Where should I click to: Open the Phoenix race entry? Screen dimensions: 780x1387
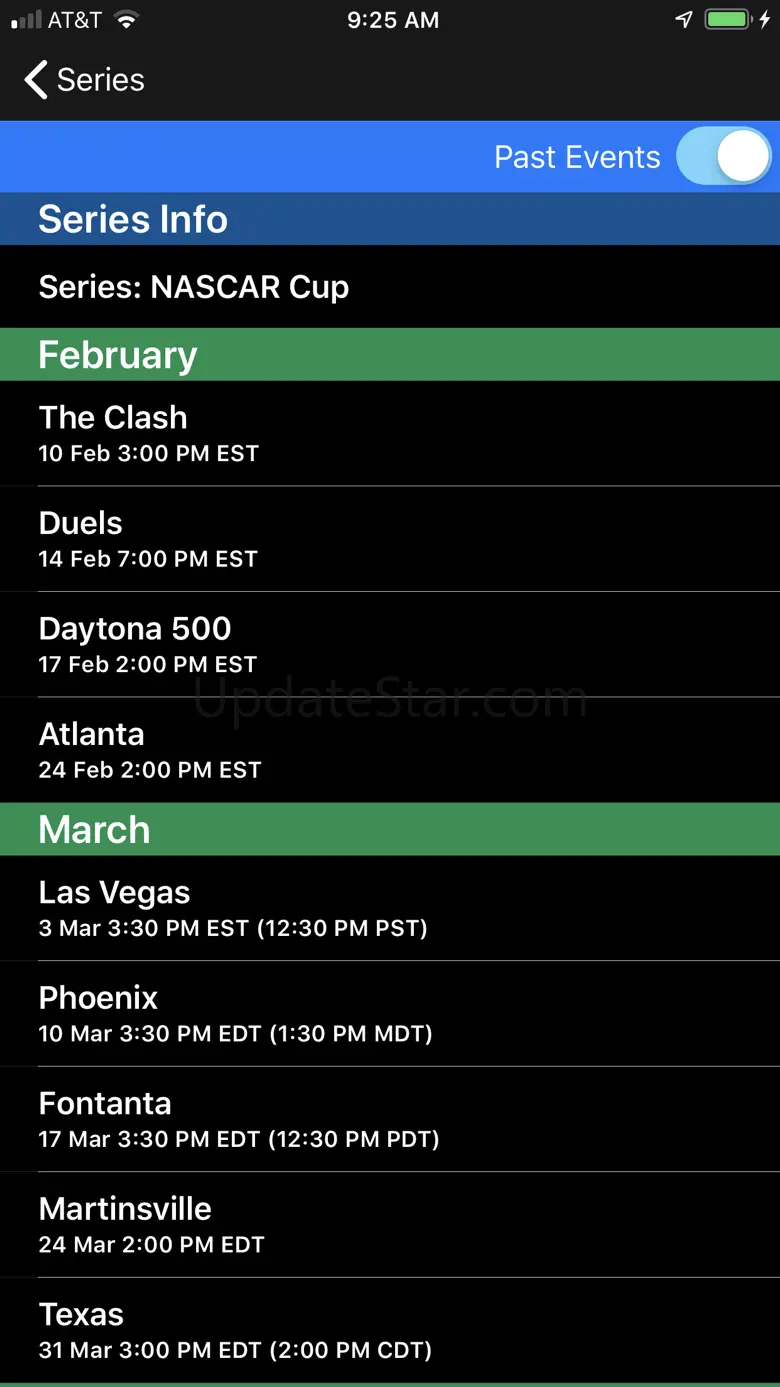coord(390,1013)
